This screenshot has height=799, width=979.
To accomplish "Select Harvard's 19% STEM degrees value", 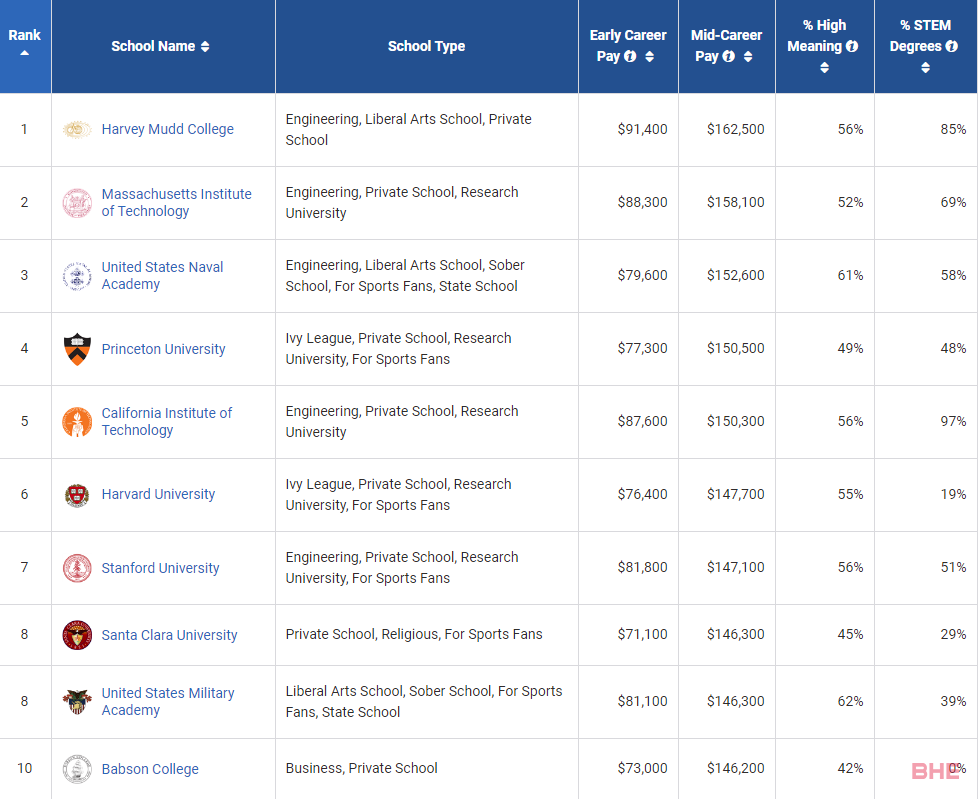I will click(x=953, y=494).
